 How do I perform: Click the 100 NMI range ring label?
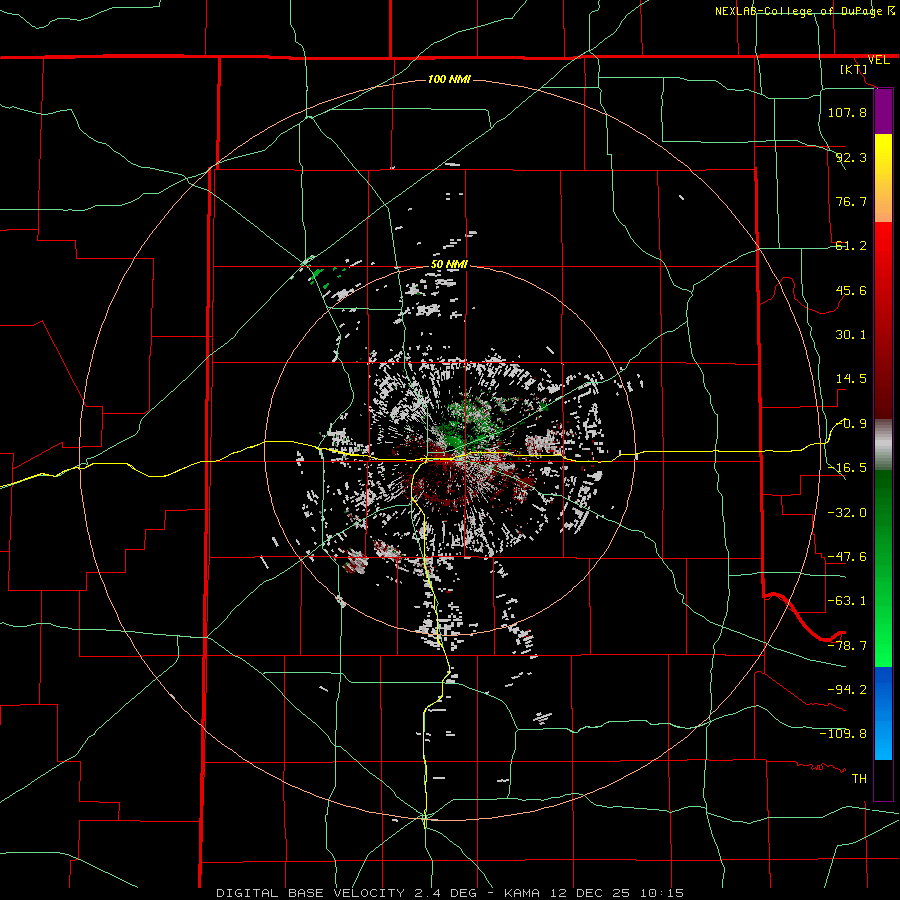[x=449, y=79]
